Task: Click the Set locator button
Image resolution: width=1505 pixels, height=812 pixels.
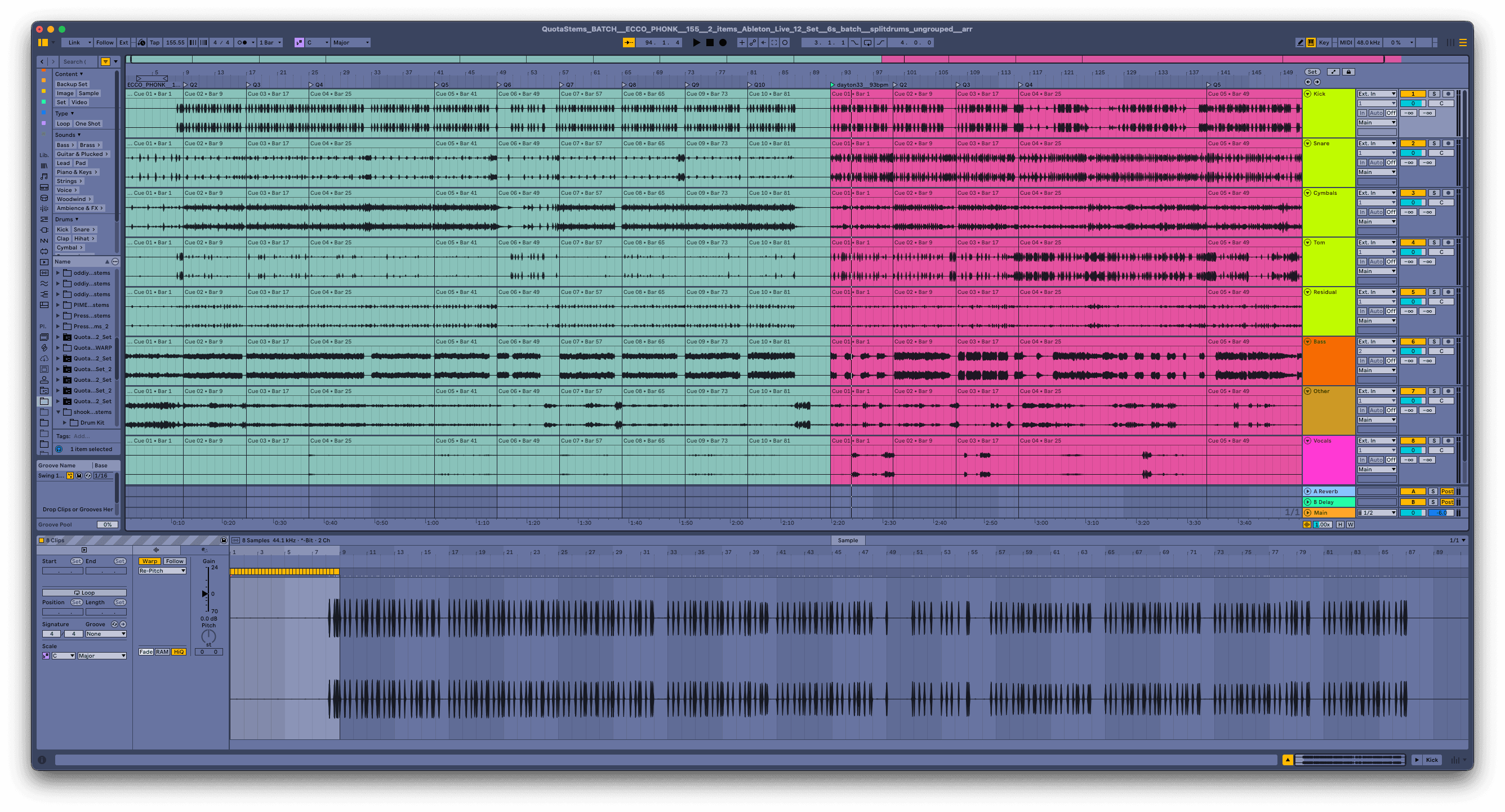Action: tap(1312, 72)
